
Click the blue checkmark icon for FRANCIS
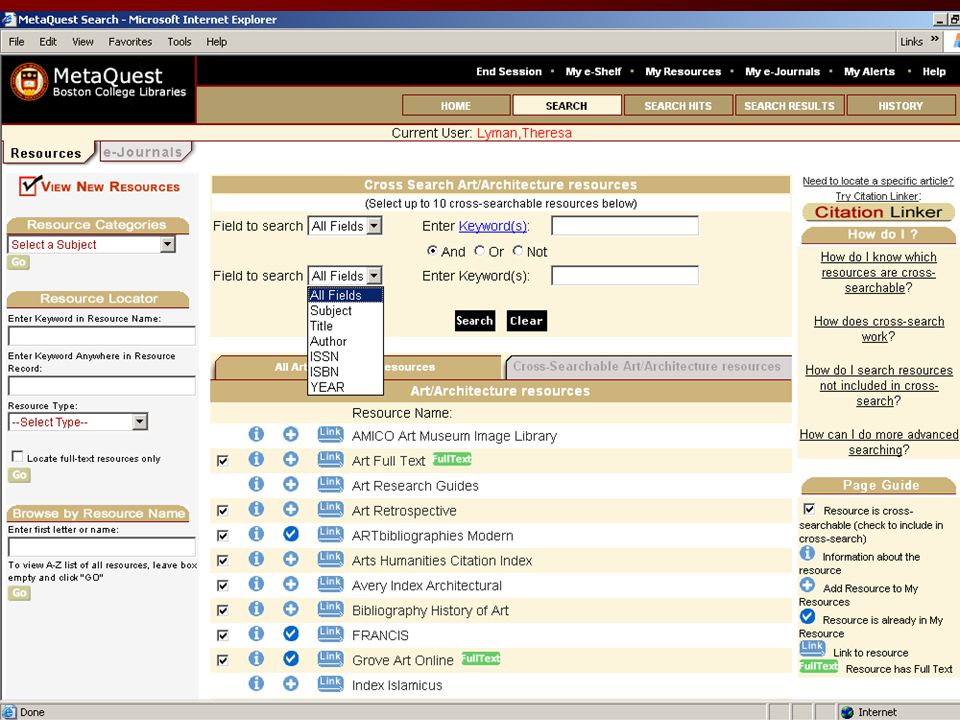(291, 634)
